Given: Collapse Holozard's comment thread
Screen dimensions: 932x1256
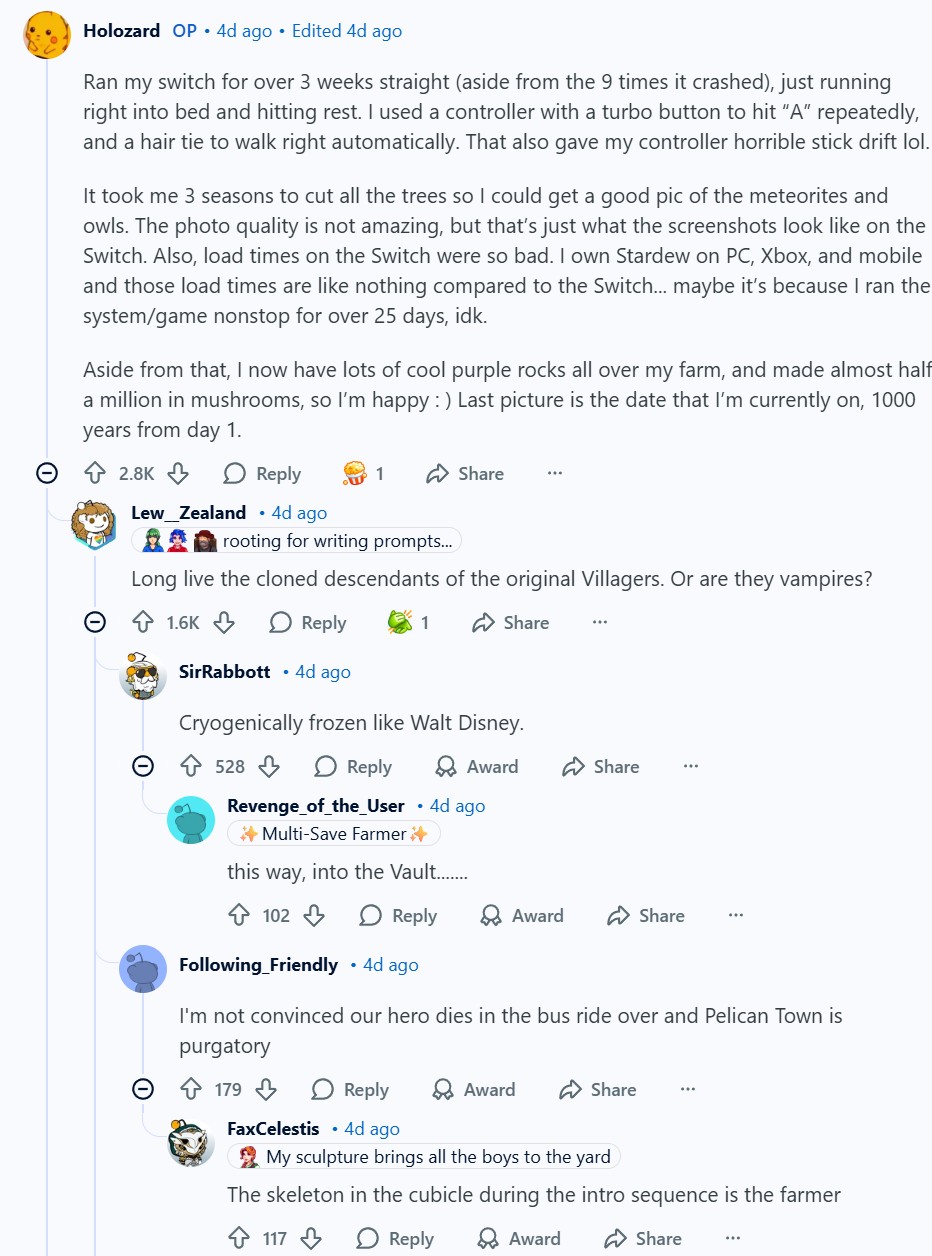Looking at the screenshot, I should click(47, 474).
